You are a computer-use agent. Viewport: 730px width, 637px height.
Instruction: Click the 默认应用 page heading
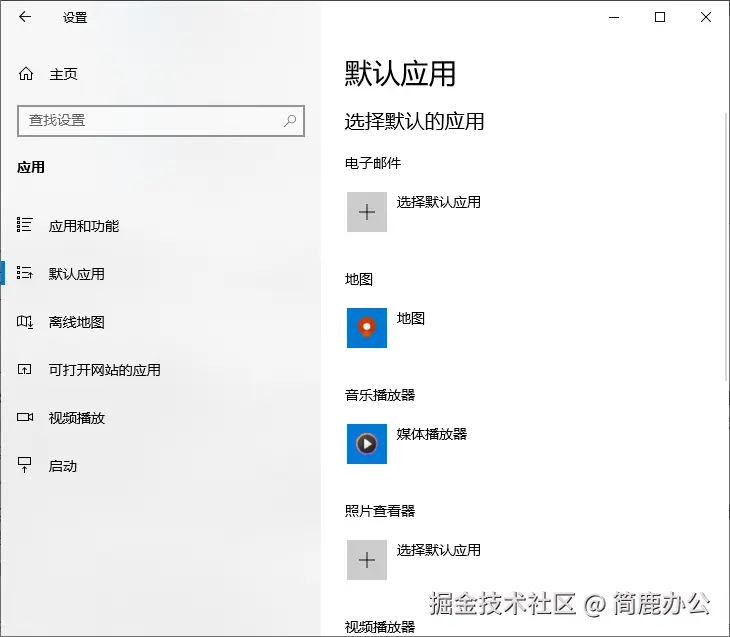(x=400, y=74)
